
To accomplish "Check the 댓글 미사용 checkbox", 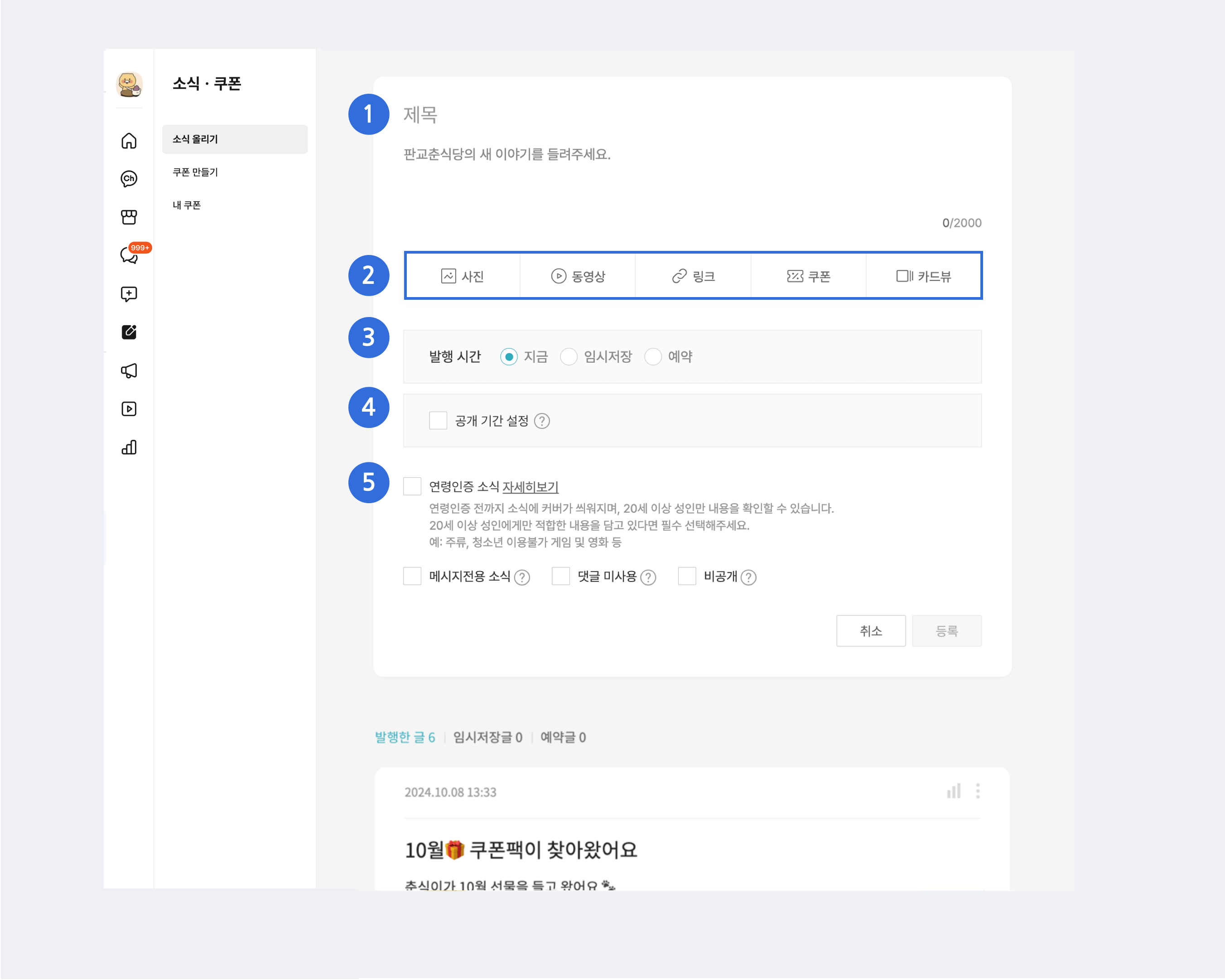I will [561, 576].
